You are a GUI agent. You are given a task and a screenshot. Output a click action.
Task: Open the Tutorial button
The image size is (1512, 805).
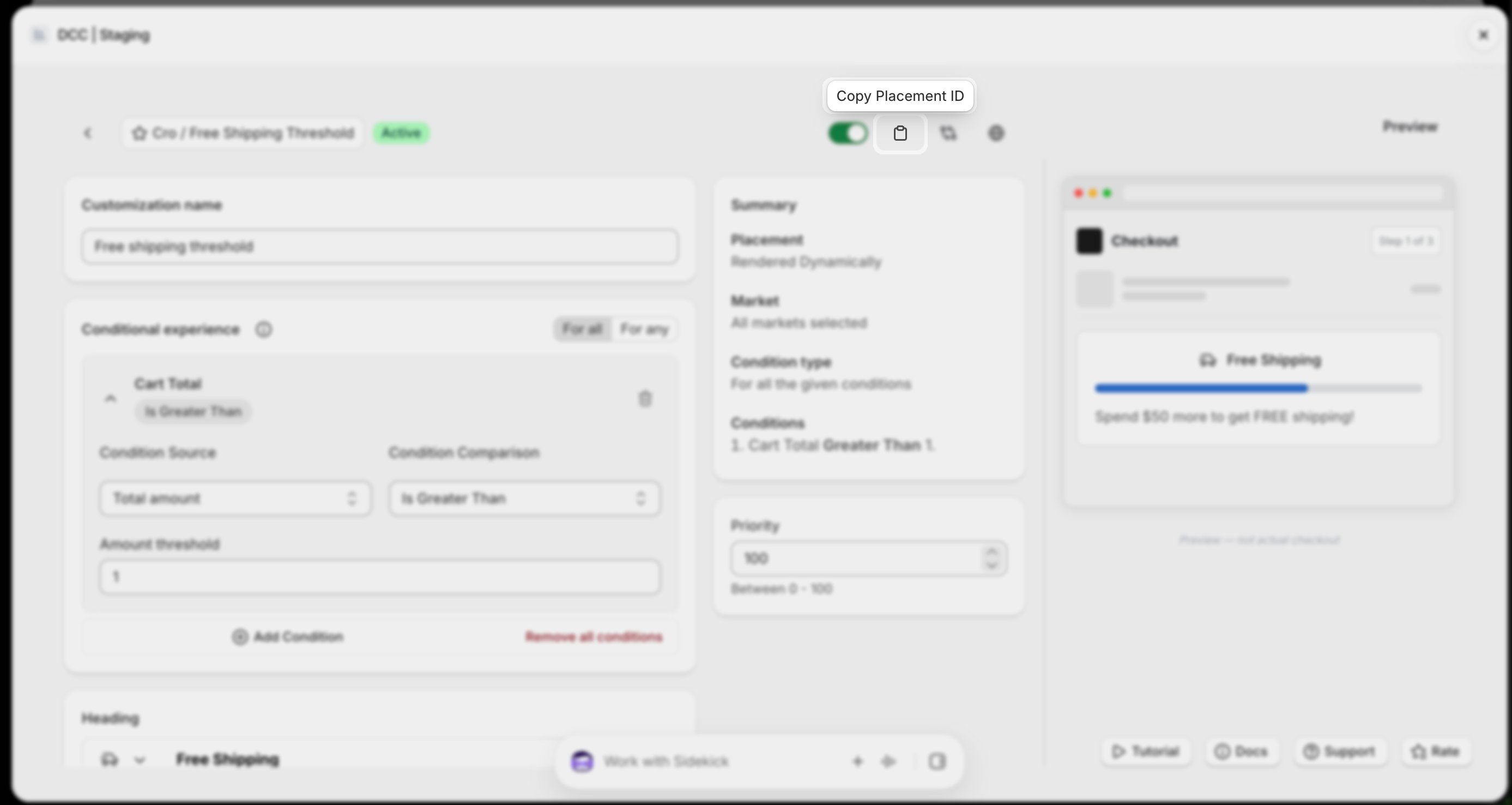(1146, 752)
